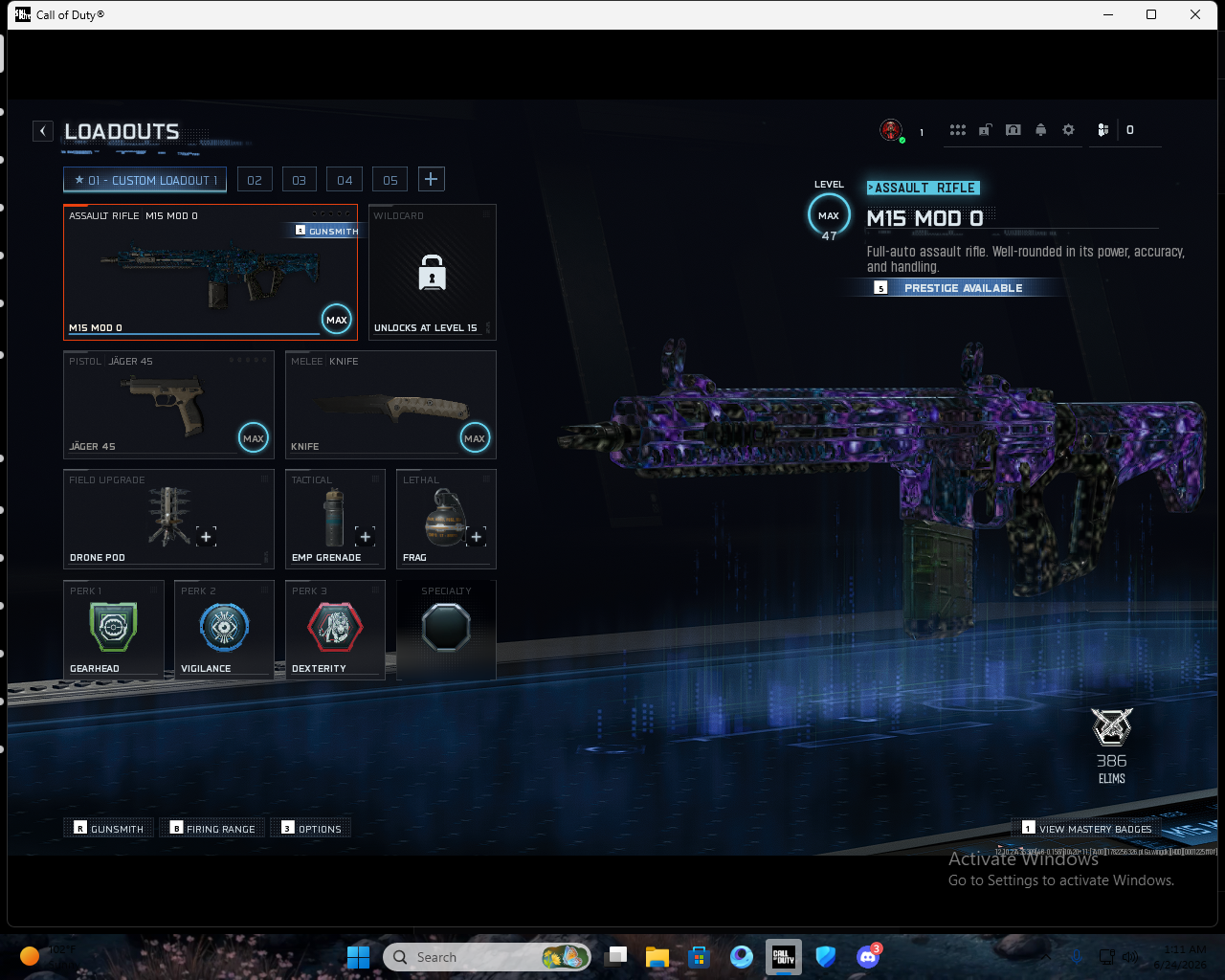The width and height of the screenshot is (1225, 980).
Task: Click the weapon level 47 text
Action: pyautogui.click(x=829, y=236)
